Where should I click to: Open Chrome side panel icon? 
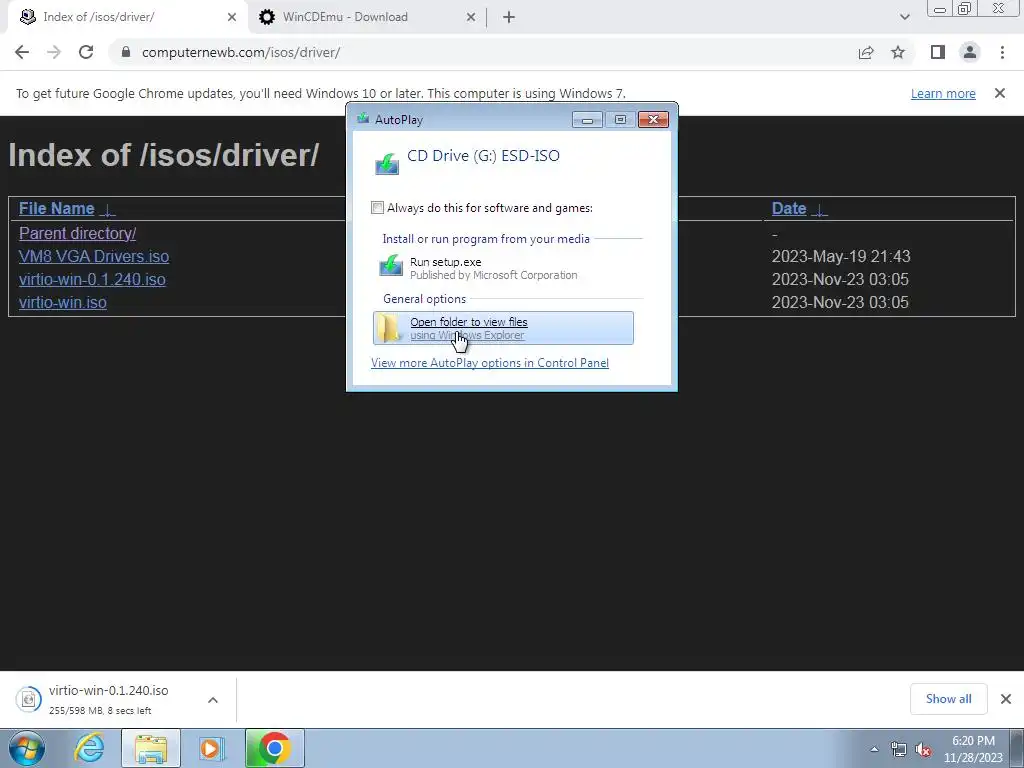938,52
